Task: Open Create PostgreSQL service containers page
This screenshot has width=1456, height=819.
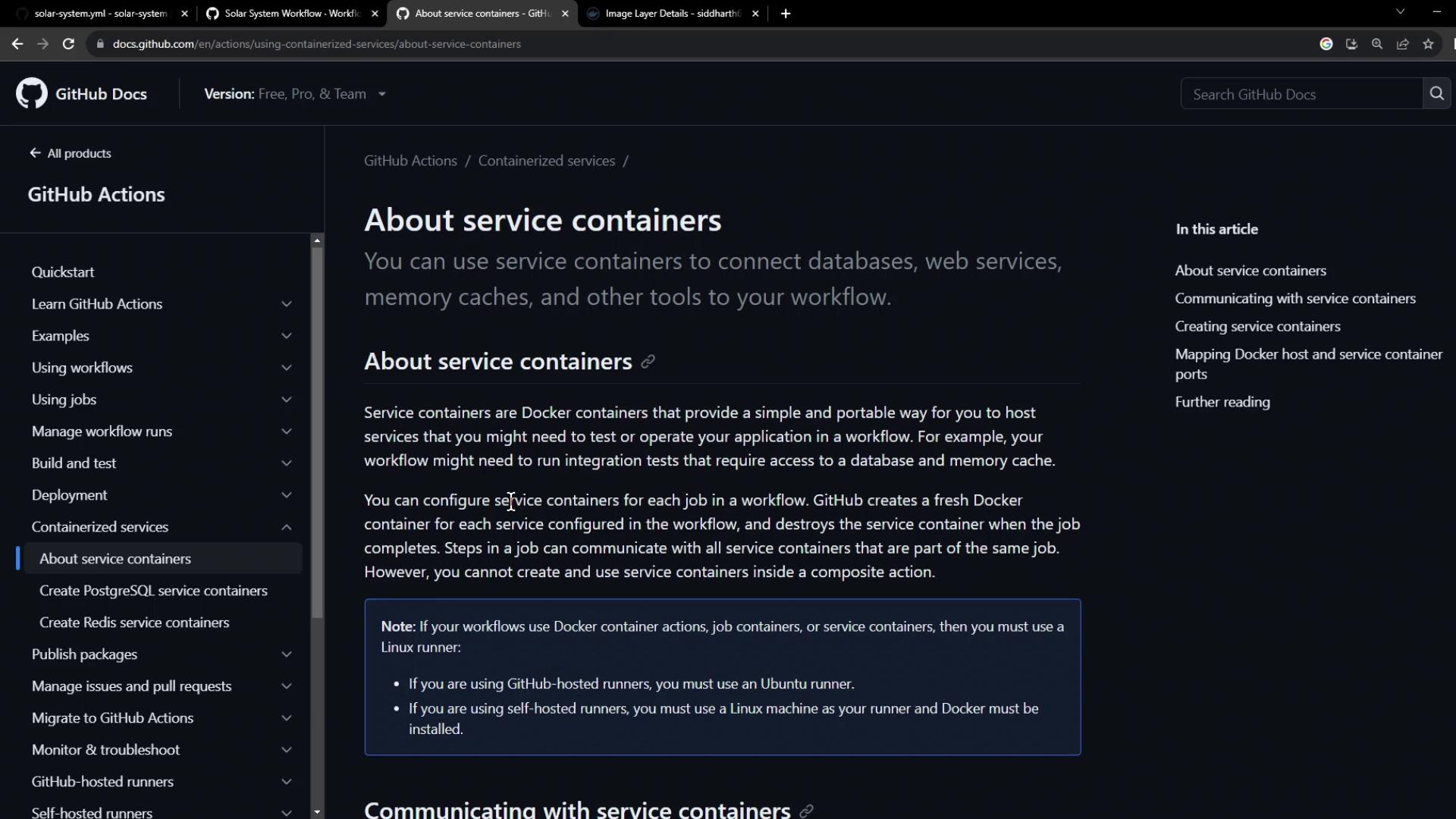Action: click(x=153, y=591)
